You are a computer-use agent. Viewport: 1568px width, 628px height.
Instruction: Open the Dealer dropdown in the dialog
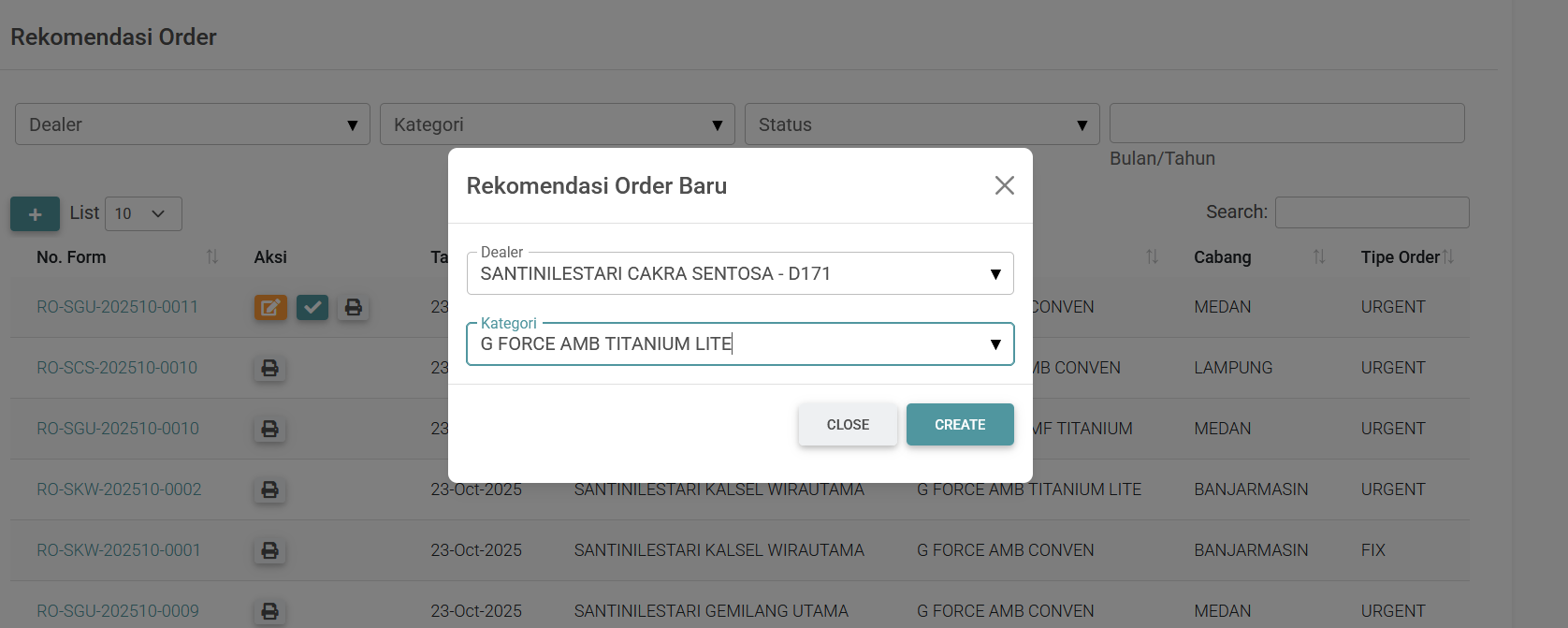click(739, 274)
